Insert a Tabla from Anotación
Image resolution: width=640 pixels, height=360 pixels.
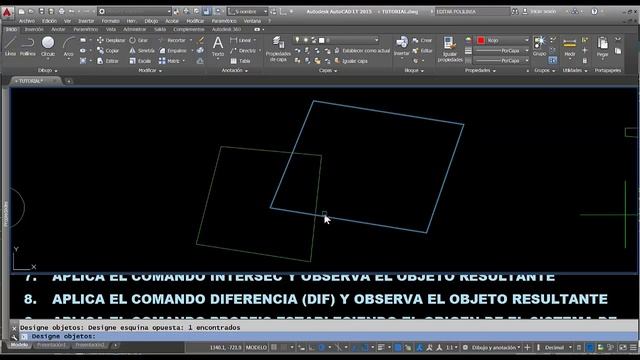(x=240, y=61)
